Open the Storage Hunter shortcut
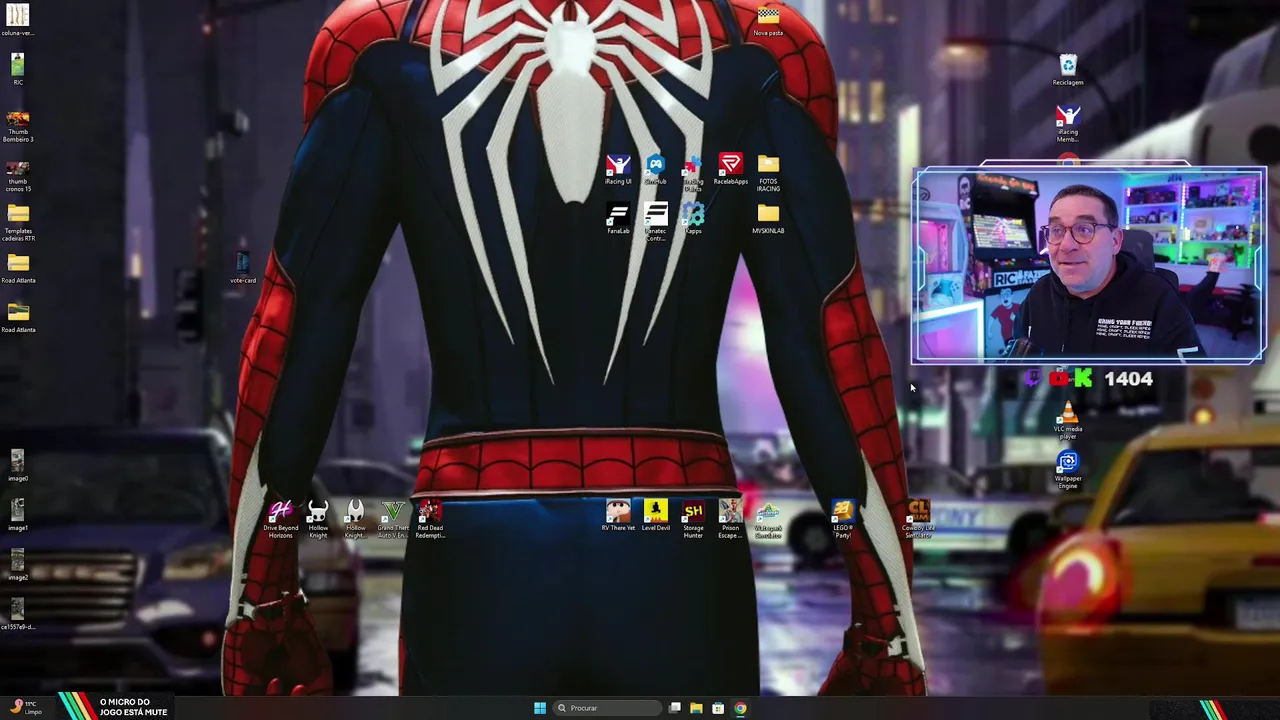 pyautogui.click(x=693, y=520)
